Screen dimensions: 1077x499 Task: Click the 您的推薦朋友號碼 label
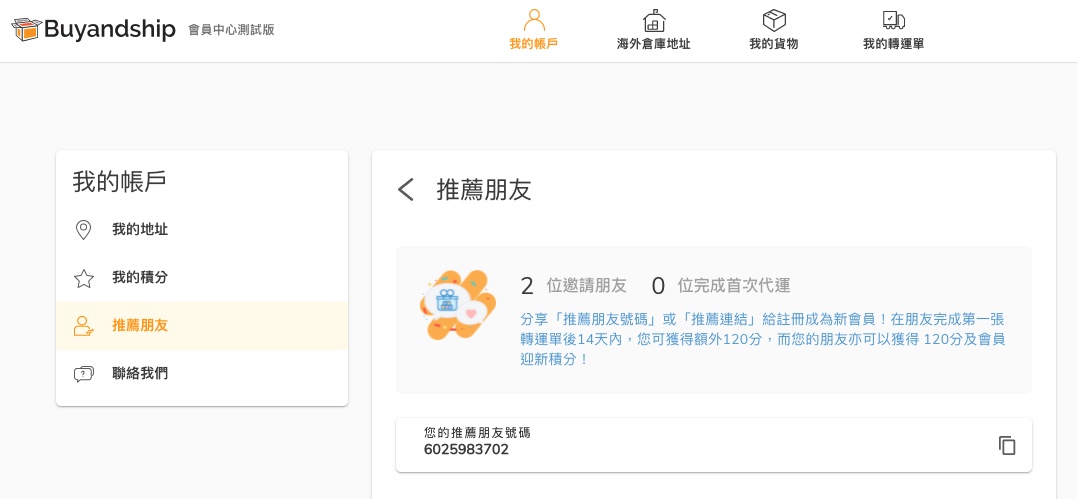[477, 433]
